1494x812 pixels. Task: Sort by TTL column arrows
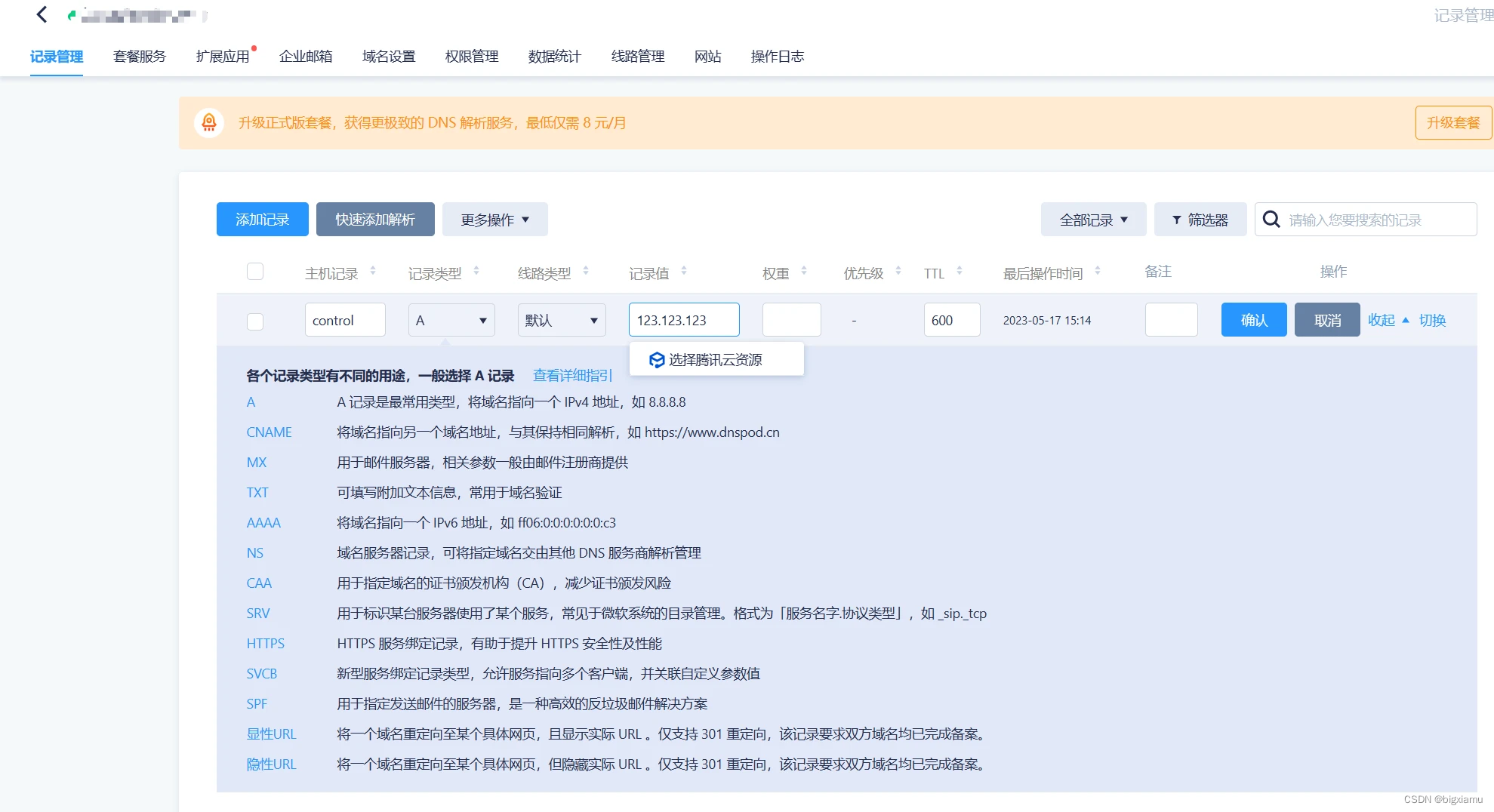[x=960, y=271]
